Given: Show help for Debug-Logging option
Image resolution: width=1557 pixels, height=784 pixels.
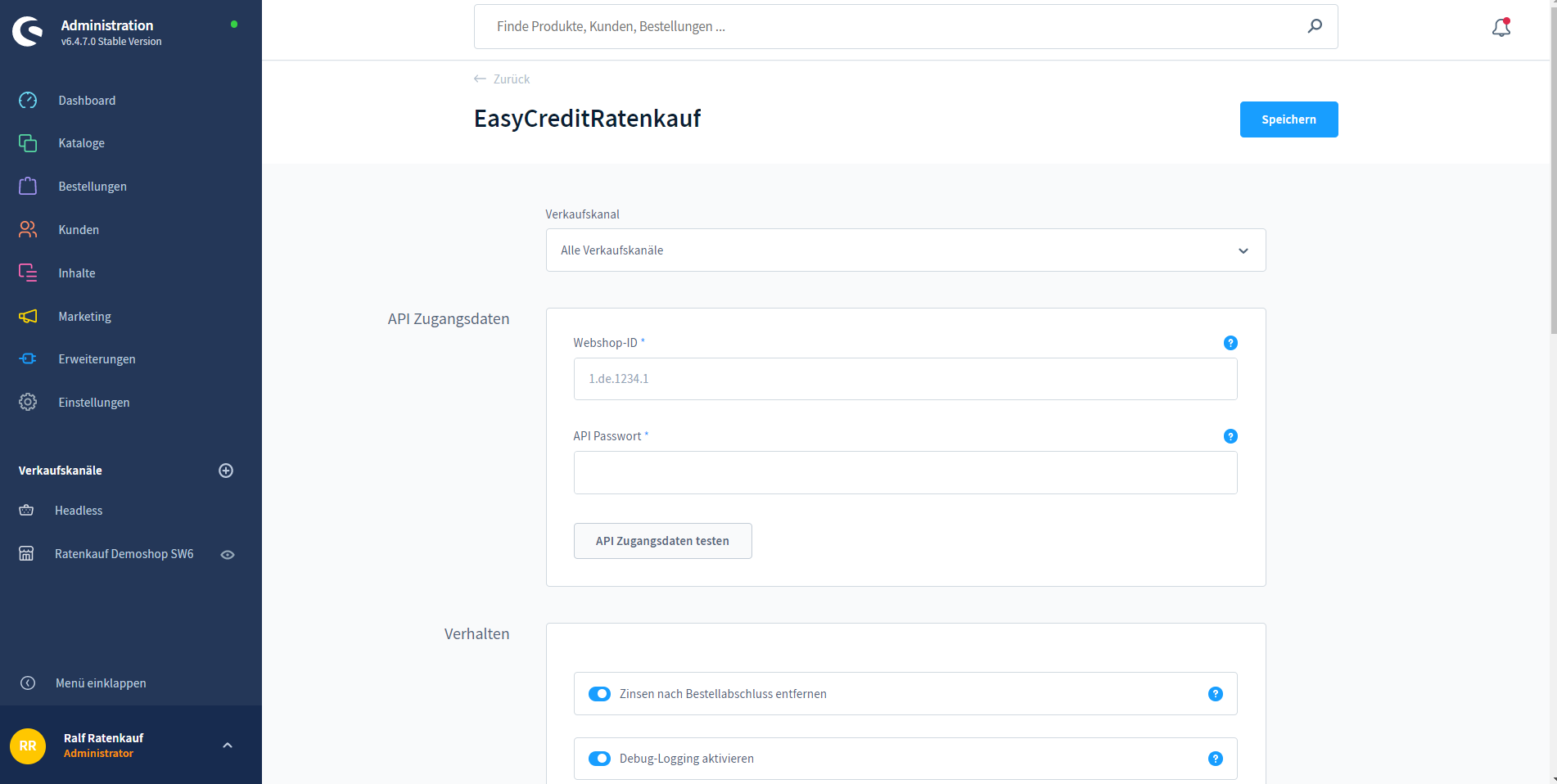Looking at the screenshot, I should click(1215, 759).
